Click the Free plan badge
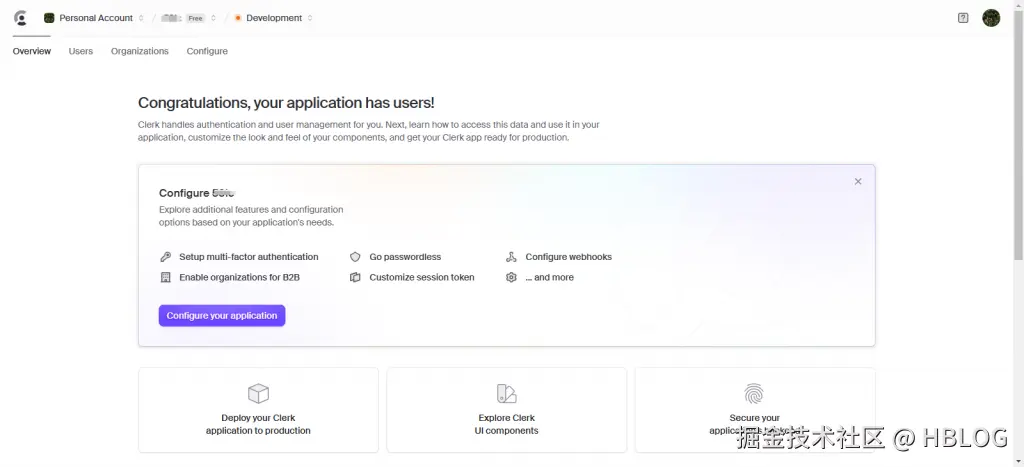 (195, 18)
